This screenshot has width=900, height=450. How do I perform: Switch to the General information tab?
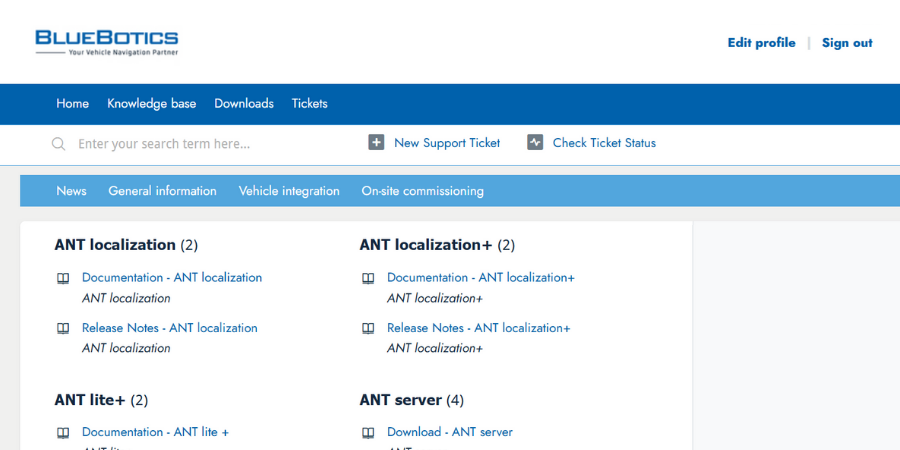tap(162, 191)
